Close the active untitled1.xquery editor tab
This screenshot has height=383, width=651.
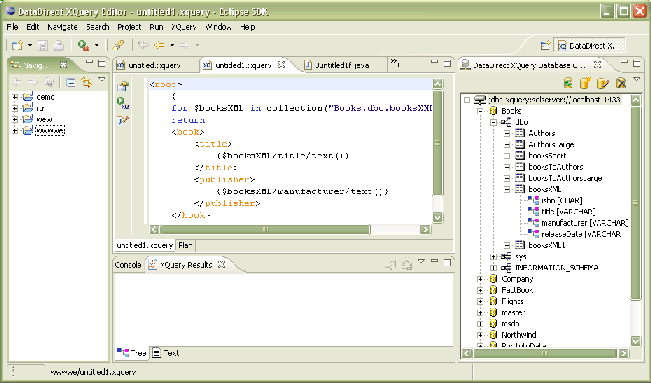tap(281, 64)
